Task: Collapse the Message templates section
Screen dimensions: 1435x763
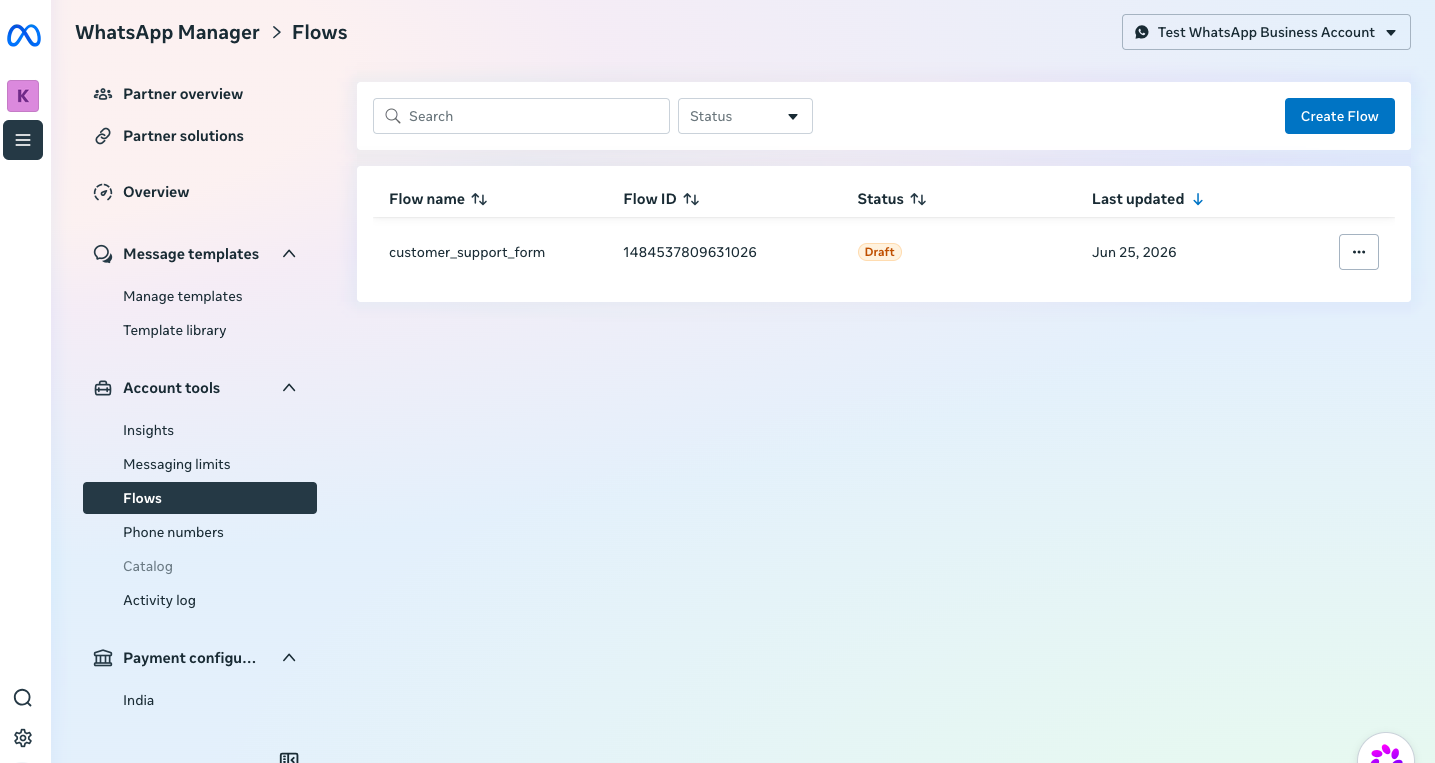Action: pyautogui.click(x=289, y=254)
